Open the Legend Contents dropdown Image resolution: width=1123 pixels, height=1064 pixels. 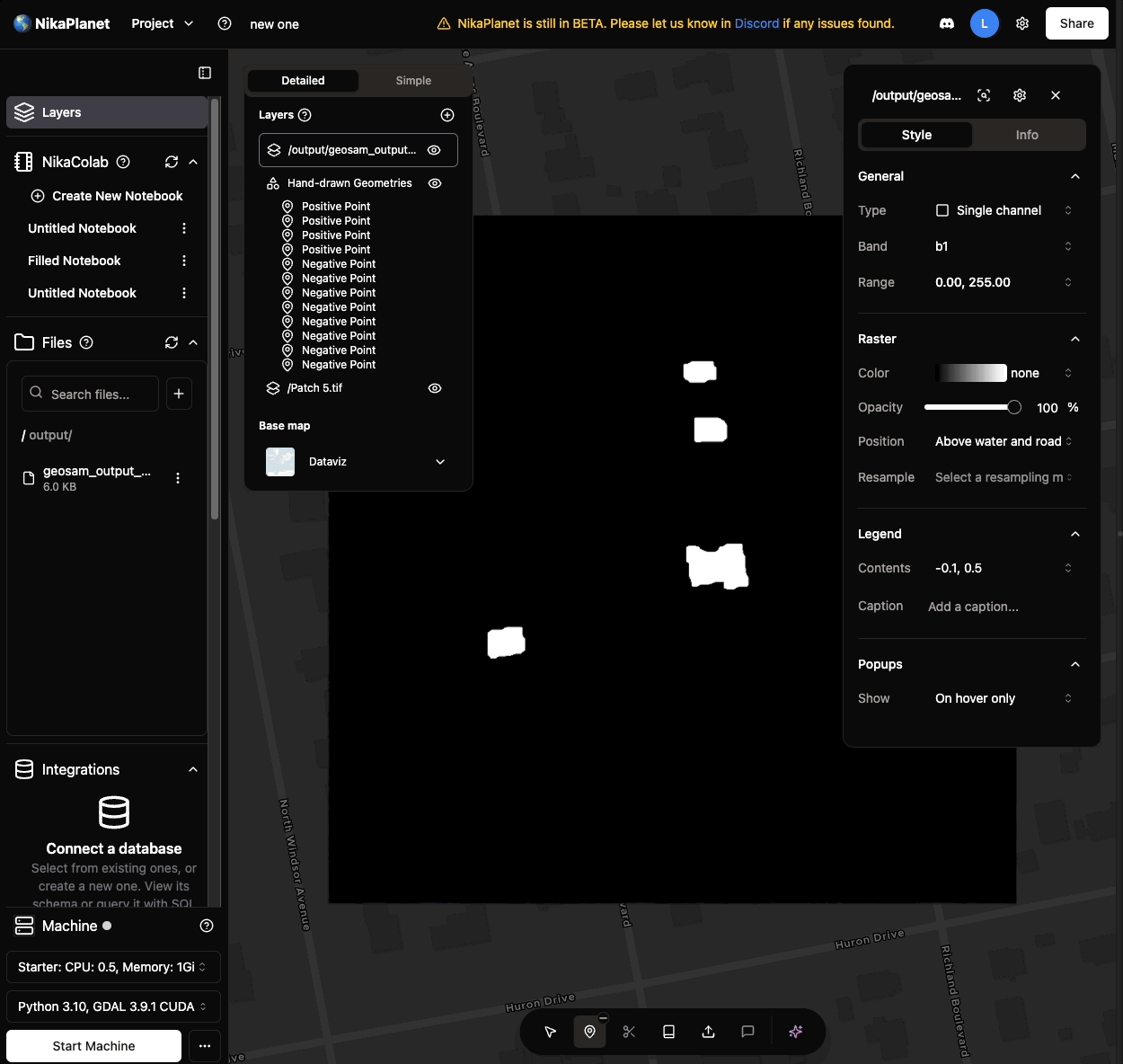(x=1004, y=568)
